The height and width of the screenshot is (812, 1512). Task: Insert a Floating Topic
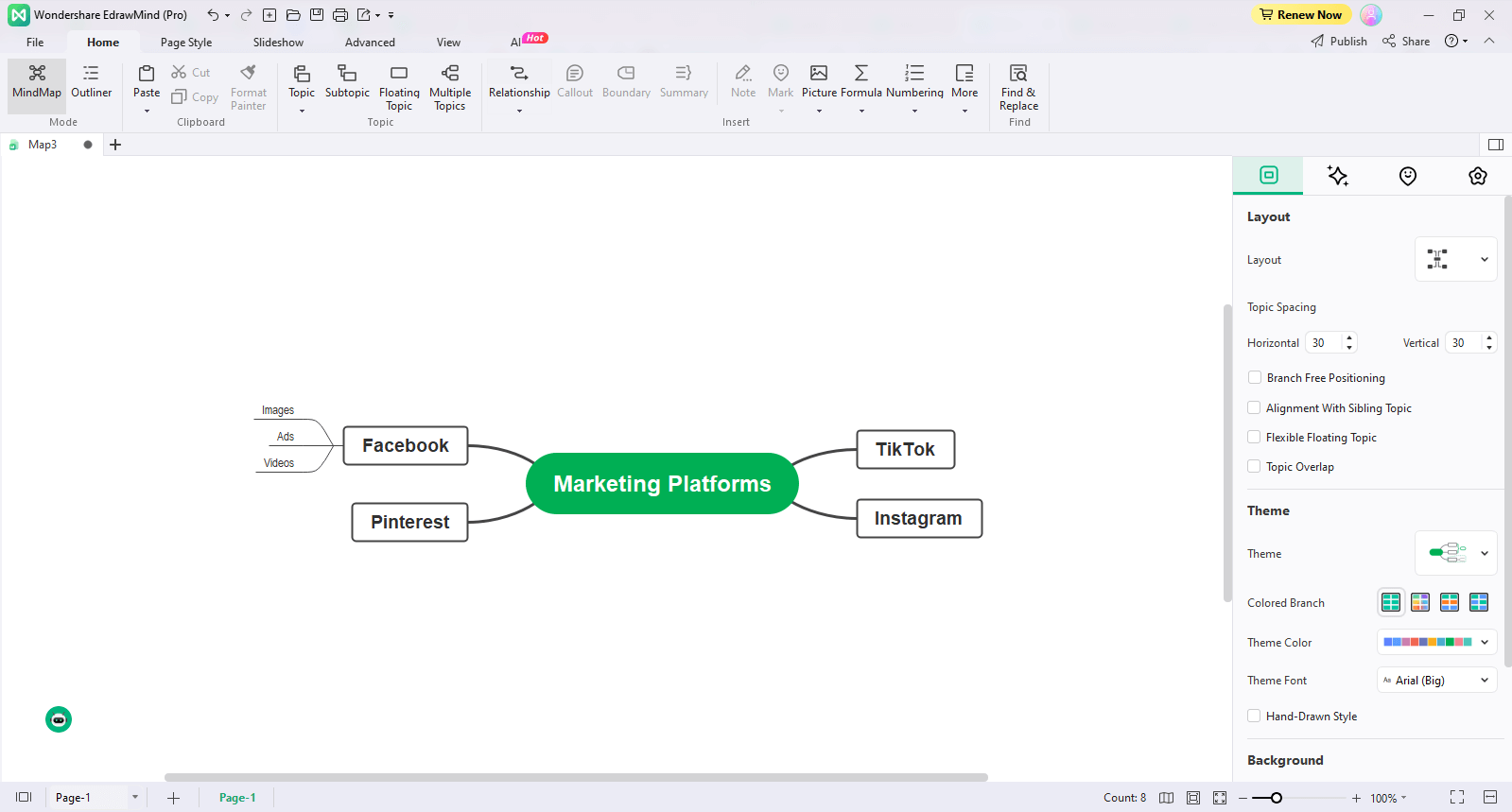399,87
